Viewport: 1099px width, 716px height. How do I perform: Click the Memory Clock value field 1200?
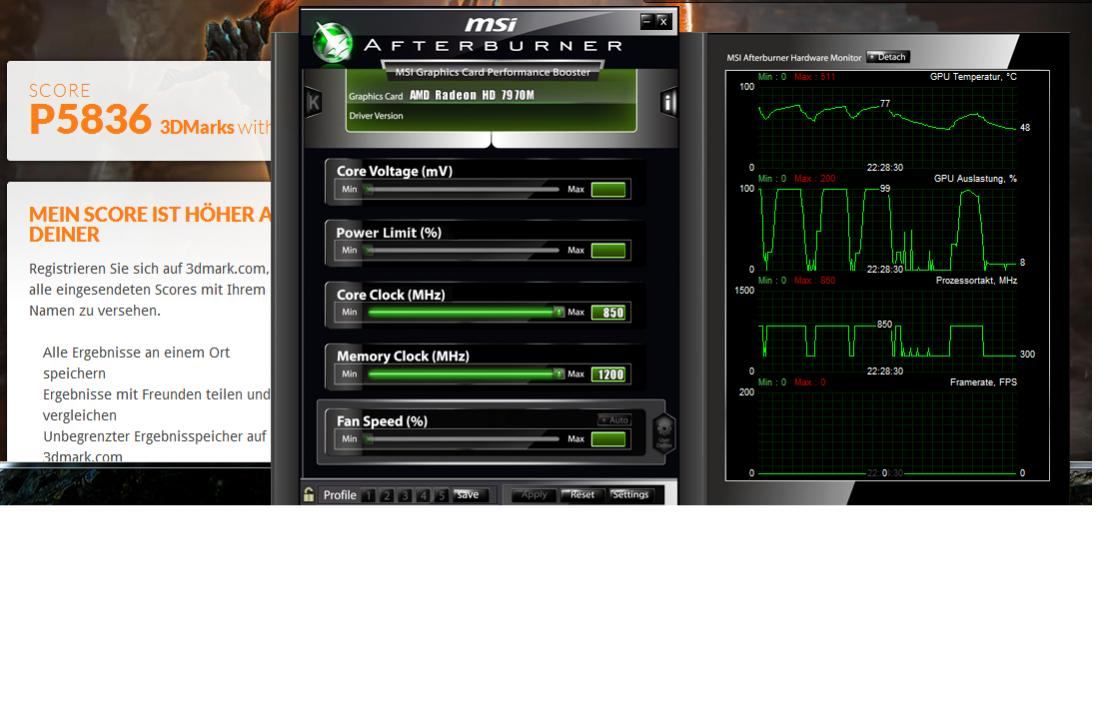coord(608,374)
